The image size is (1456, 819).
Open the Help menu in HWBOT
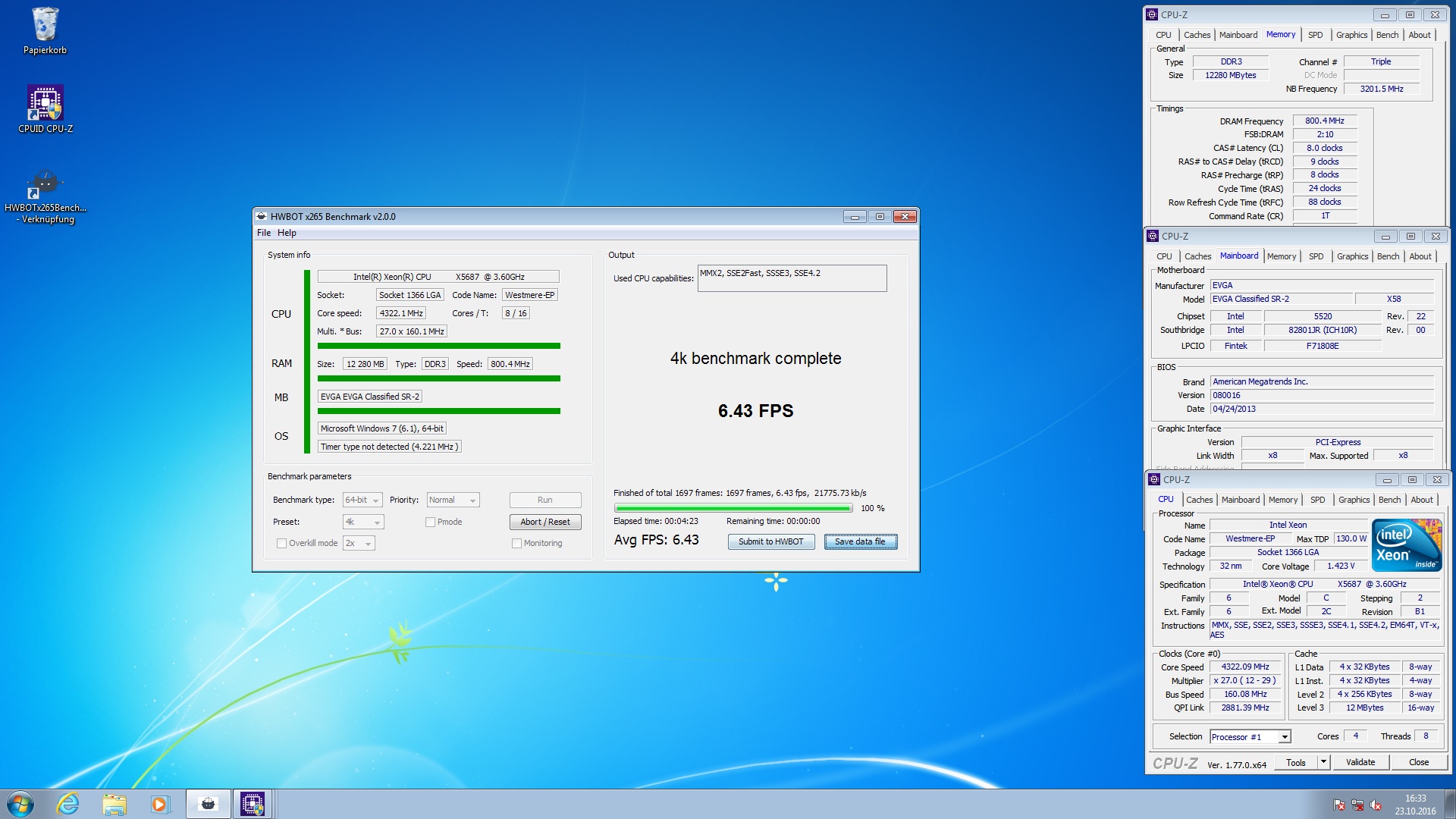pyautogui.click(x=287, y=233)
